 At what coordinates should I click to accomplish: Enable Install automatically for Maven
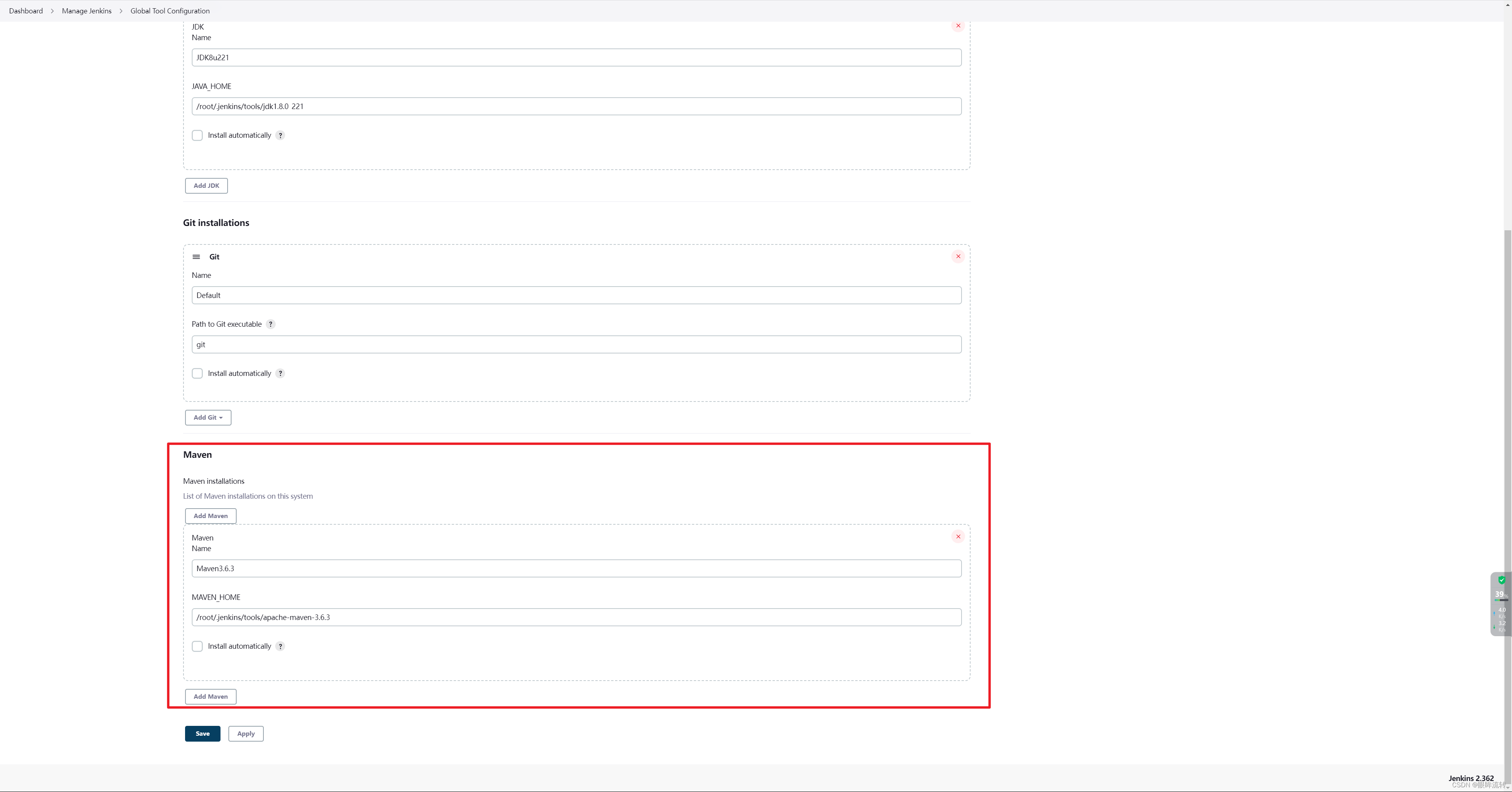pyautogui.click(x=196, y=646)
